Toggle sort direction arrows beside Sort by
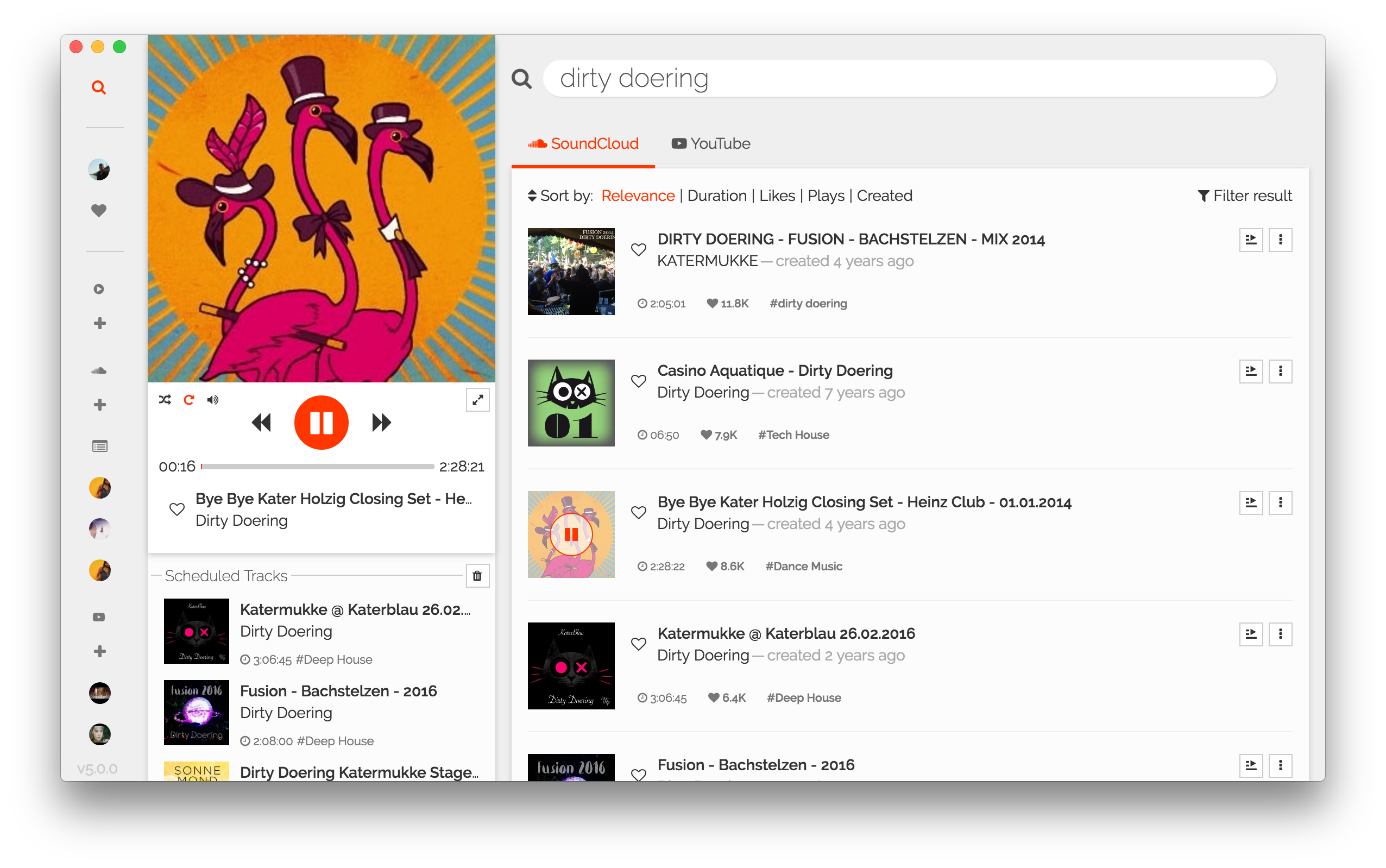Image resolution: width=1386 pixels, height=868 pixels. pyautogui.click(x=532, y=196)
